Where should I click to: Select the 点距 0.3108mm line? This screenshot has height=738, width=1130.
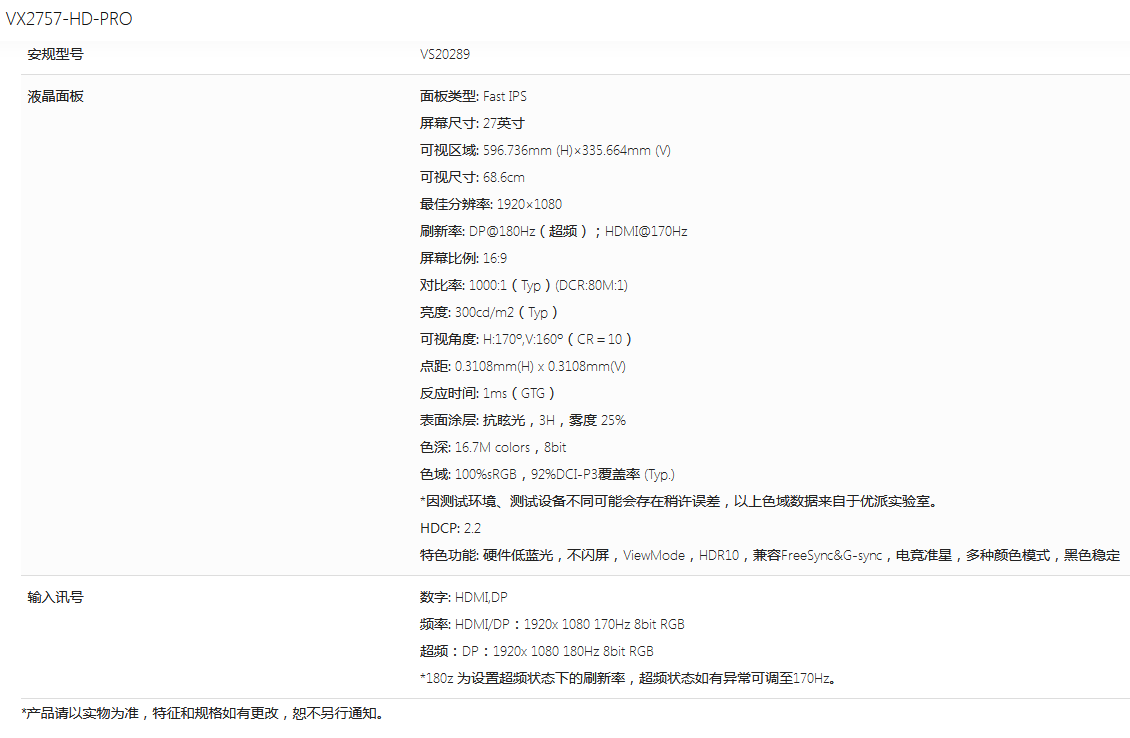tap(522, 366)
